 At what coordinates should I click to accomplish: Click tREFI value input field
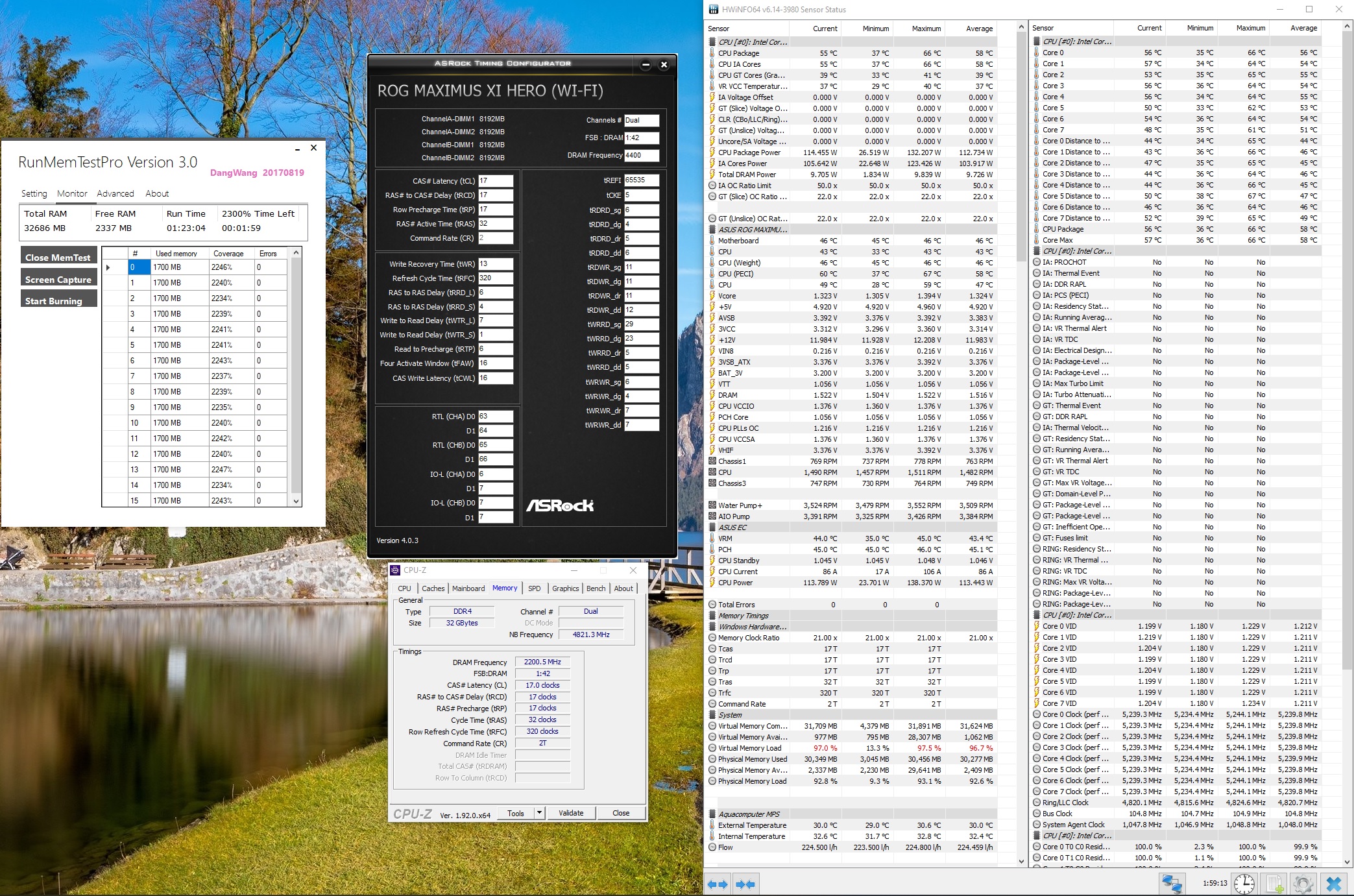click(x=642, y=180)
